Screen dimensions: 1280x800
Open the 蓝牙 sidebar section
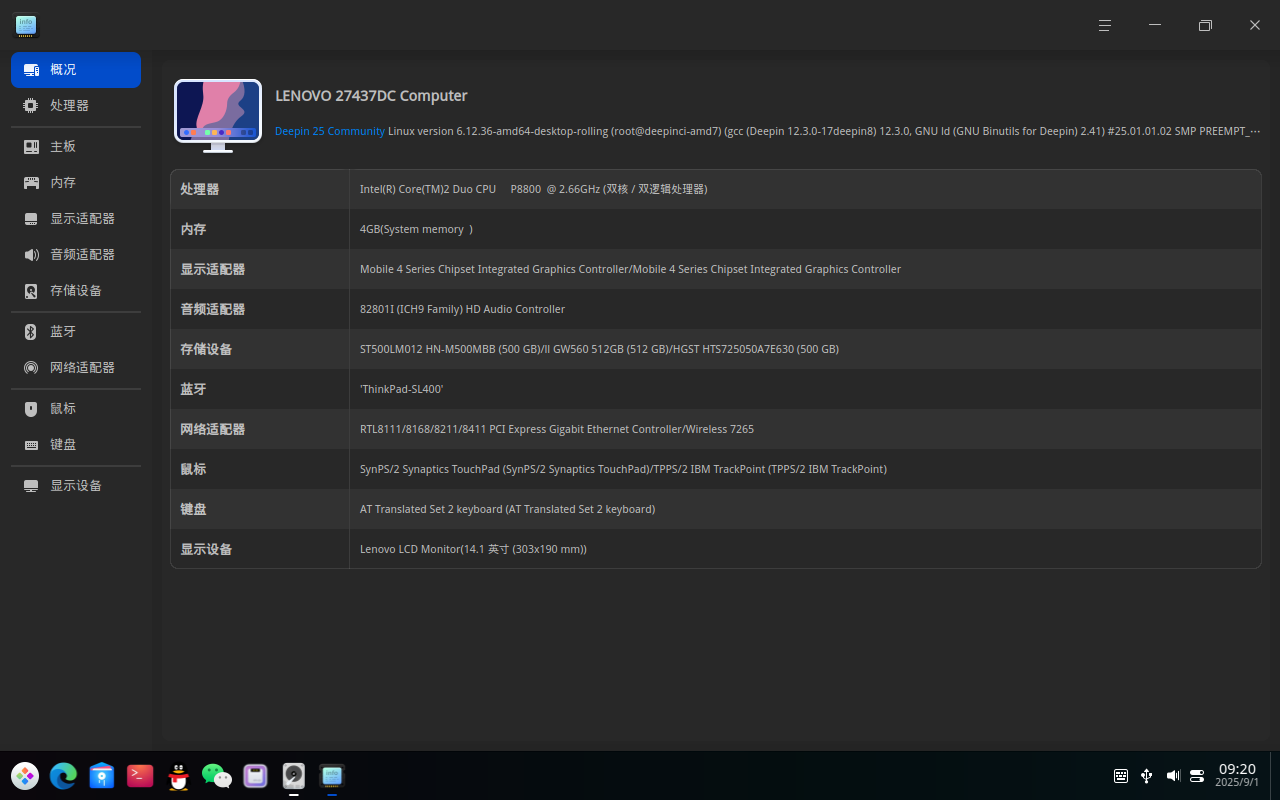pyautogui.click(x=76, y=332)
